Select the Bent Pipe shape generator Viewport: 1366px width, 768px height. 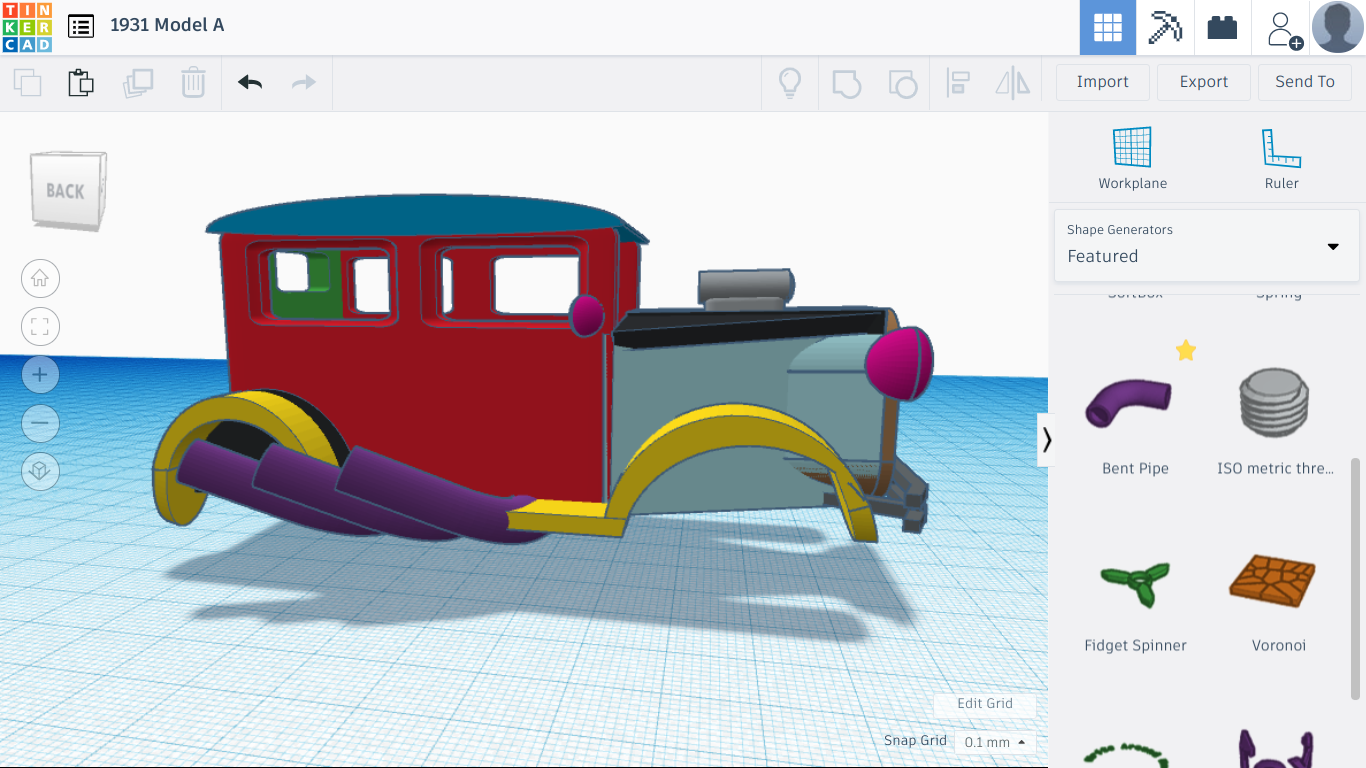(1133, 403)
